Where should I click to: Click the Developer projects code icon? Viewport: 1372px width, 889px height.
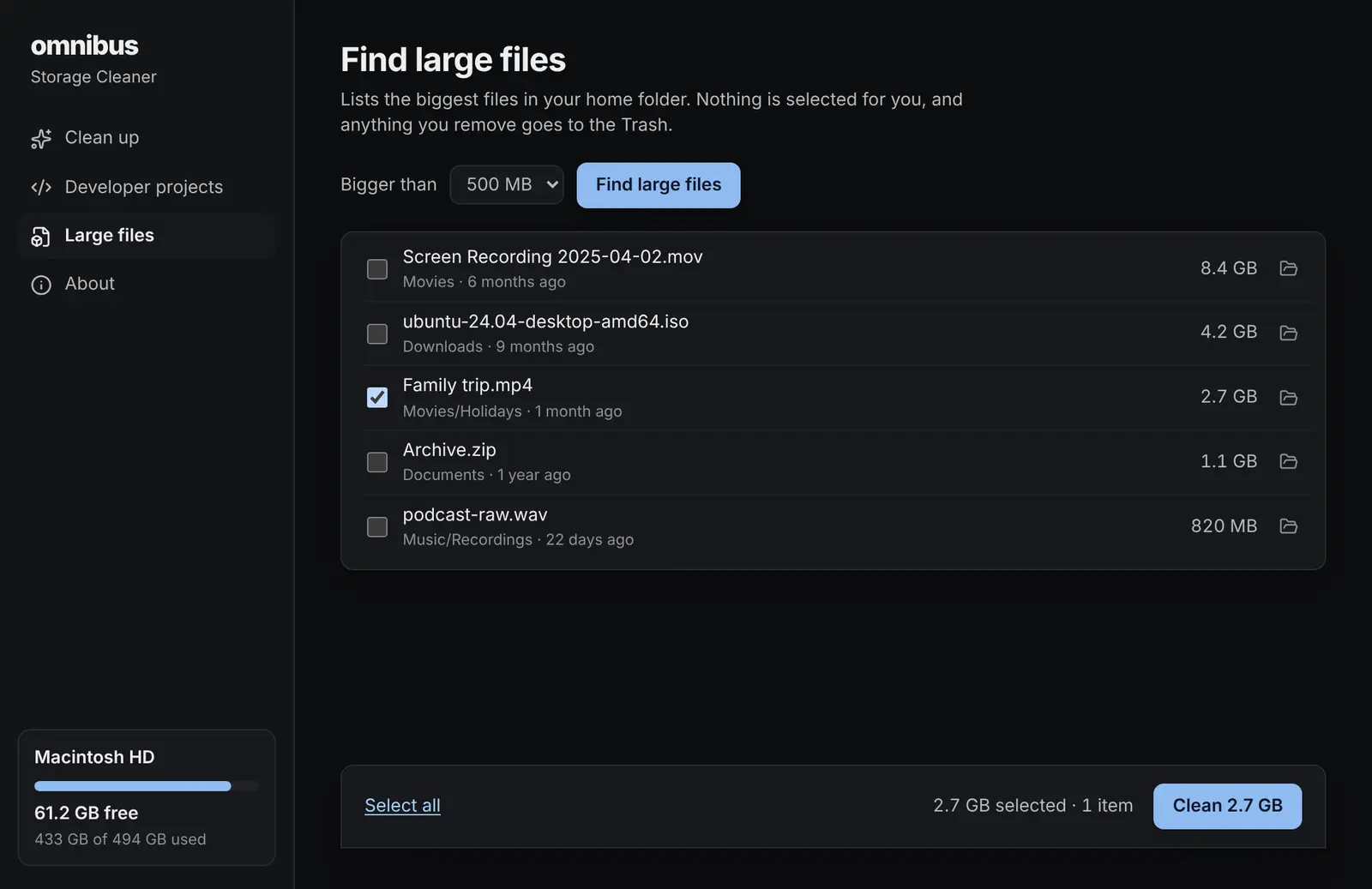click(x=41, y=187)
